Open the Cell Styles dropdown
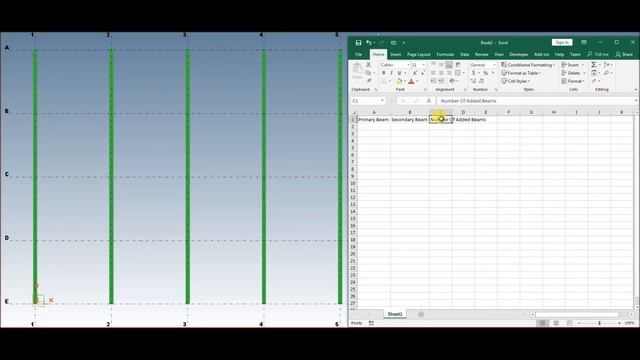640x360 pixels. [x=516, y=81]
